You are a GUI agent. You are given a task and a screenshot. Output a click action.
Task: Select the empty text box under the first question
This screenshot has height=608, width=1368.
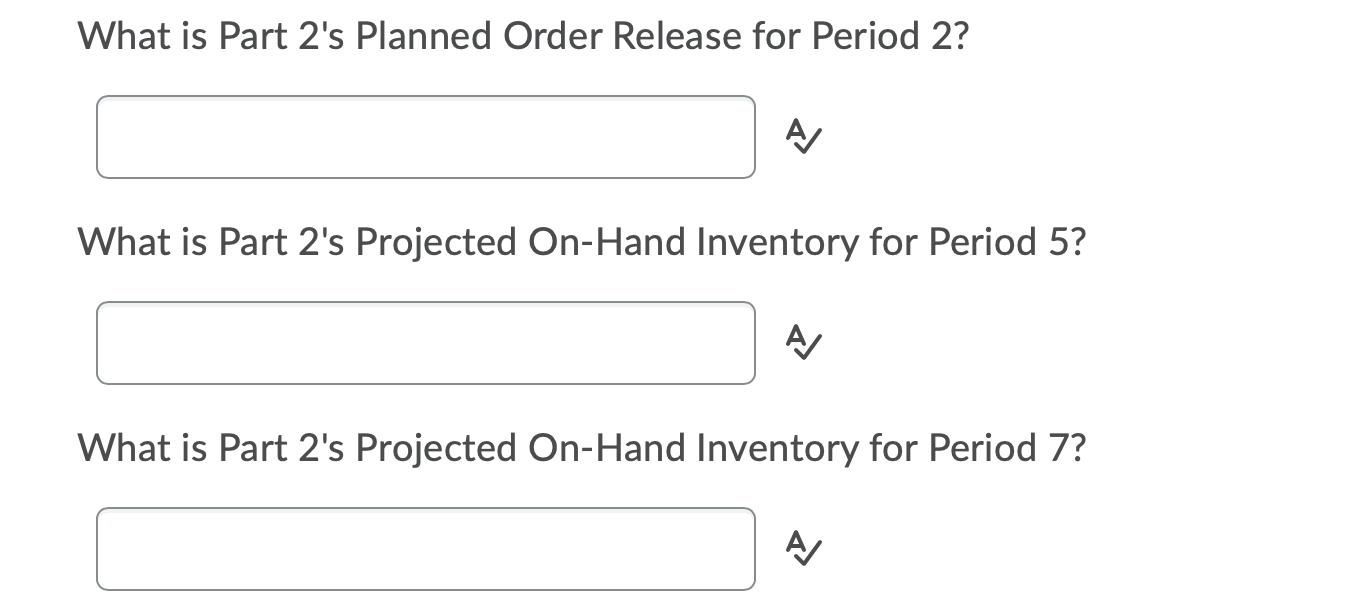425,137
